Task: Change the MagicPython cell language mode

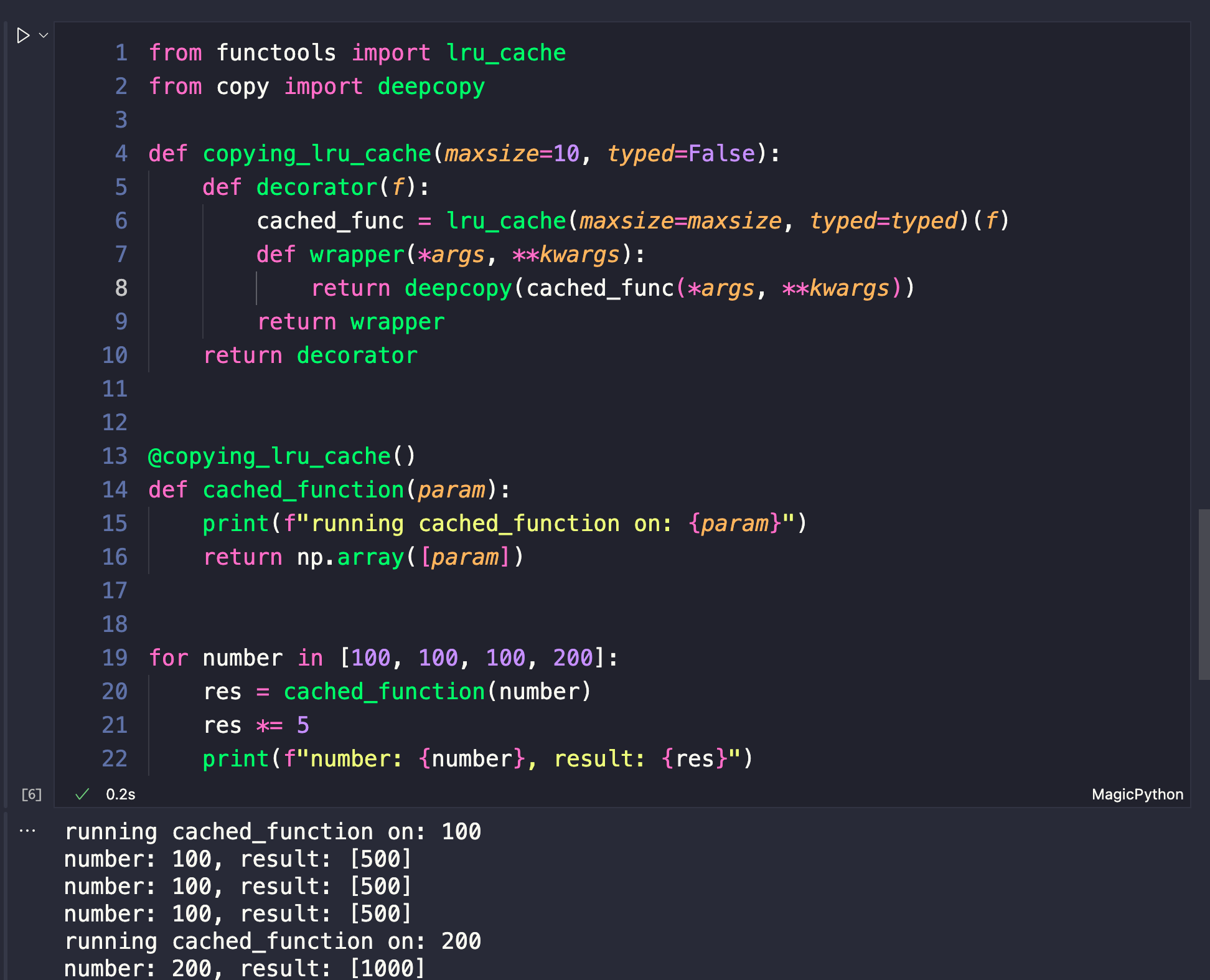Action: pos(1137,794)
